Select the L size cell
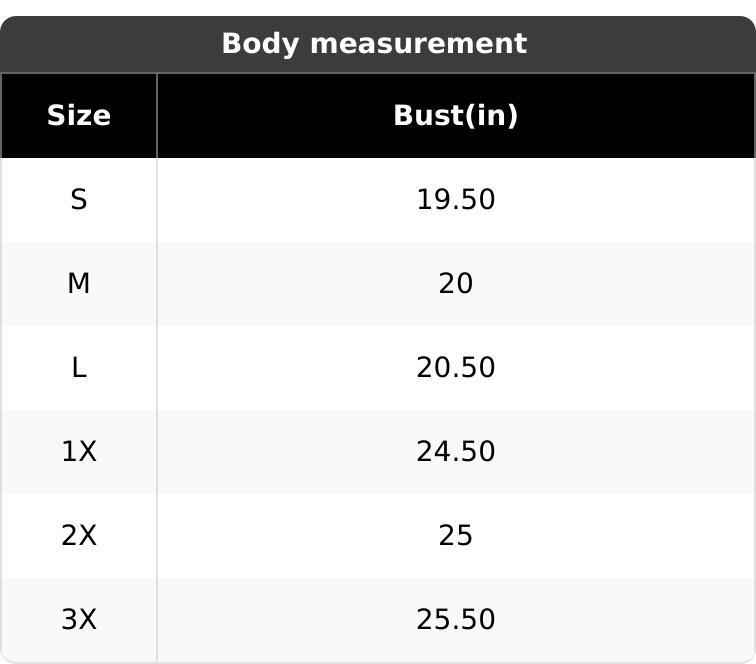Screen dimensions: 756x664 click(x=78, y=368)
